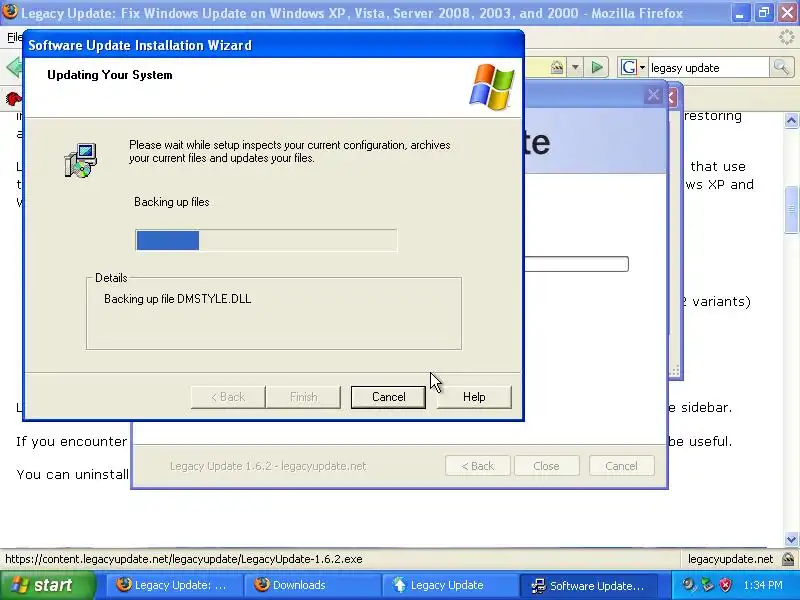800x600 pixels.
Task: Open the File menu in Firefox
Action: [14, 37]
